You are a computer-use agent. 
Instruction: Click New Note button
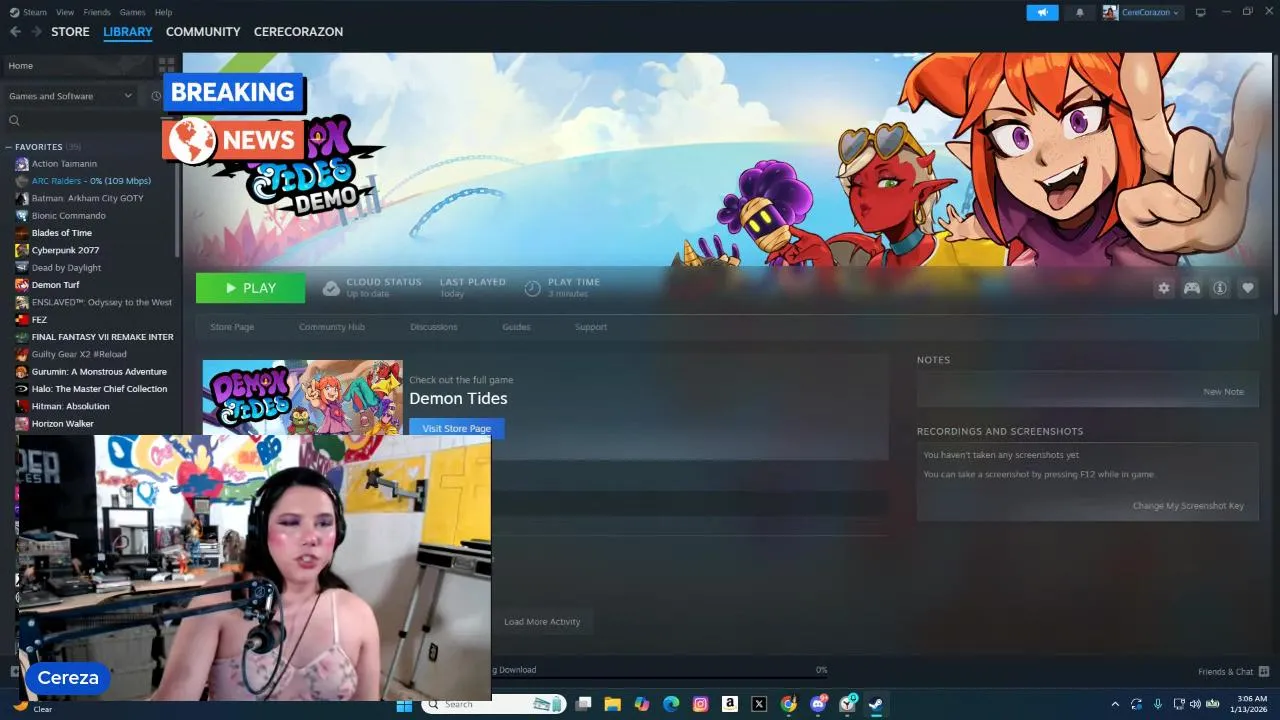pos(1223,392)
